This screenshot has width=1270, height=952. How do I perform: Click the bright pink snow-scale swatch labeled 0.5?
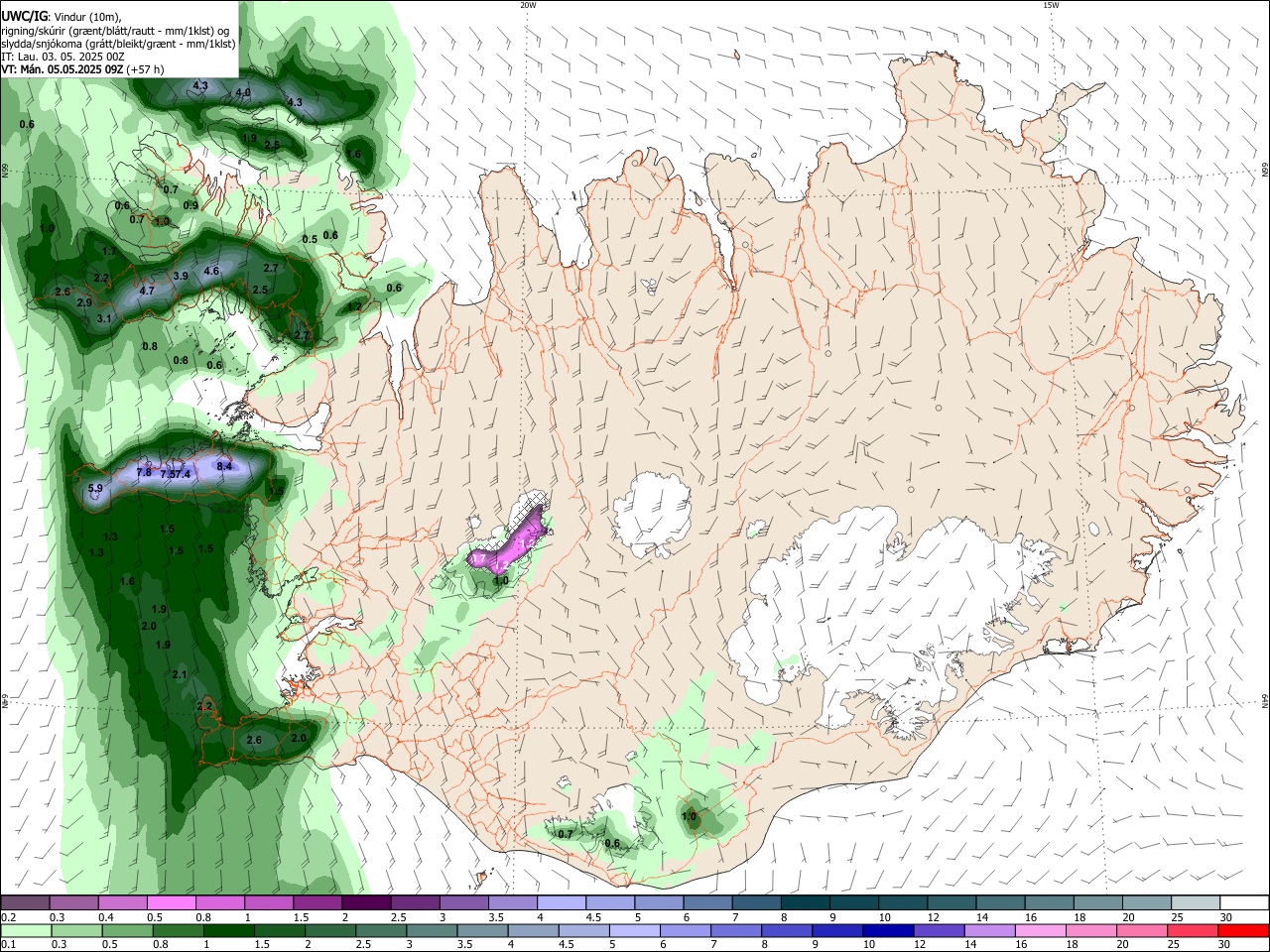[171, 902]
